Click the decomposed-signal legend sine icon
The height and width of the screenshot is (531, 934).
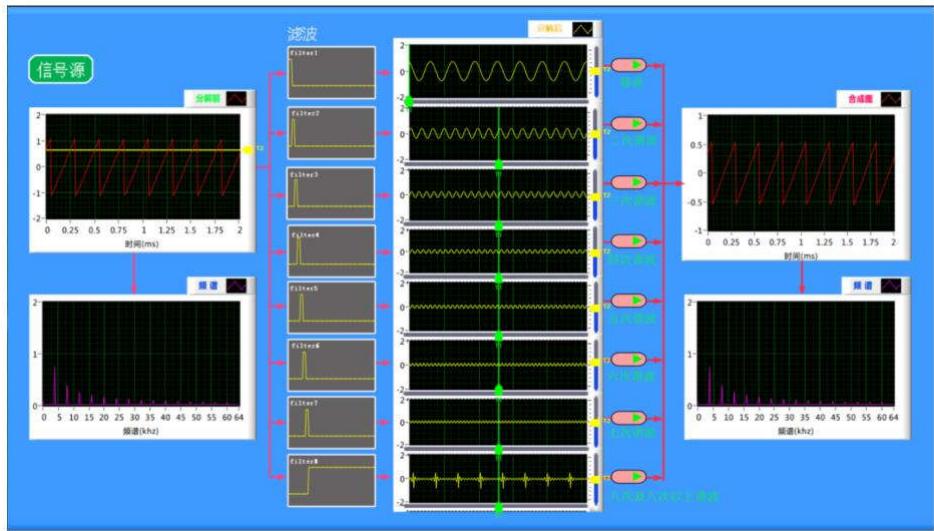click(582, 30)
